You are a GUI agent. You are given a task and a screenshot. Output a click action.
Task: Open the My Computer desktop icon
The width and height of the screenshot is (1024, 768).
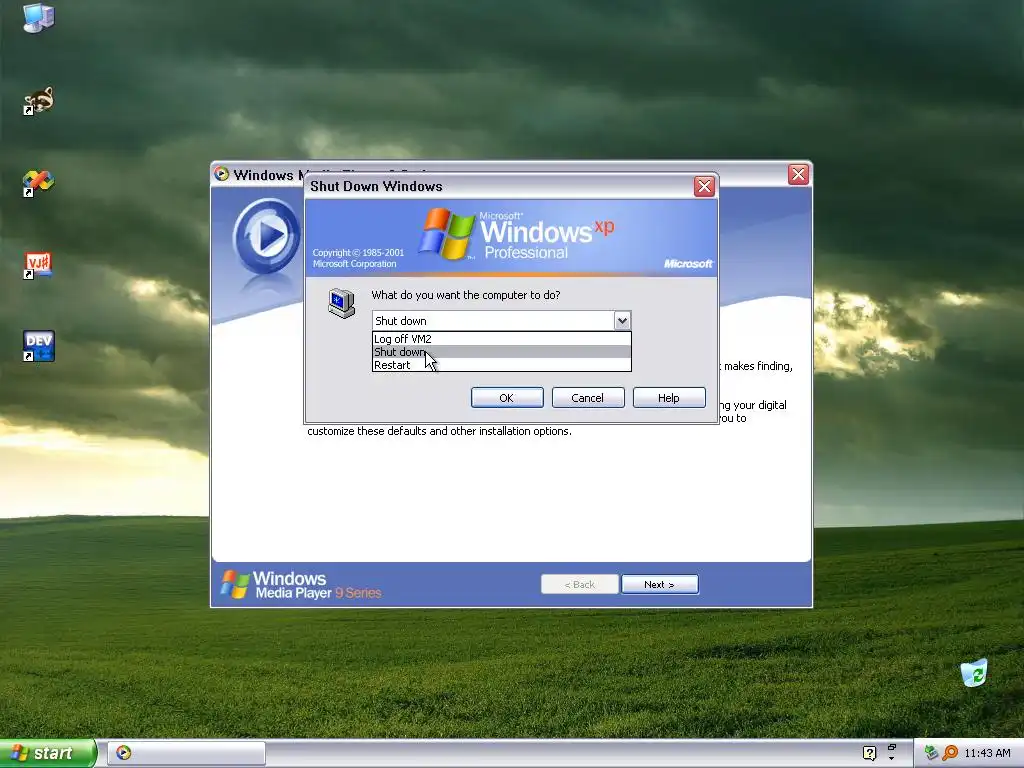click(39, 17)
